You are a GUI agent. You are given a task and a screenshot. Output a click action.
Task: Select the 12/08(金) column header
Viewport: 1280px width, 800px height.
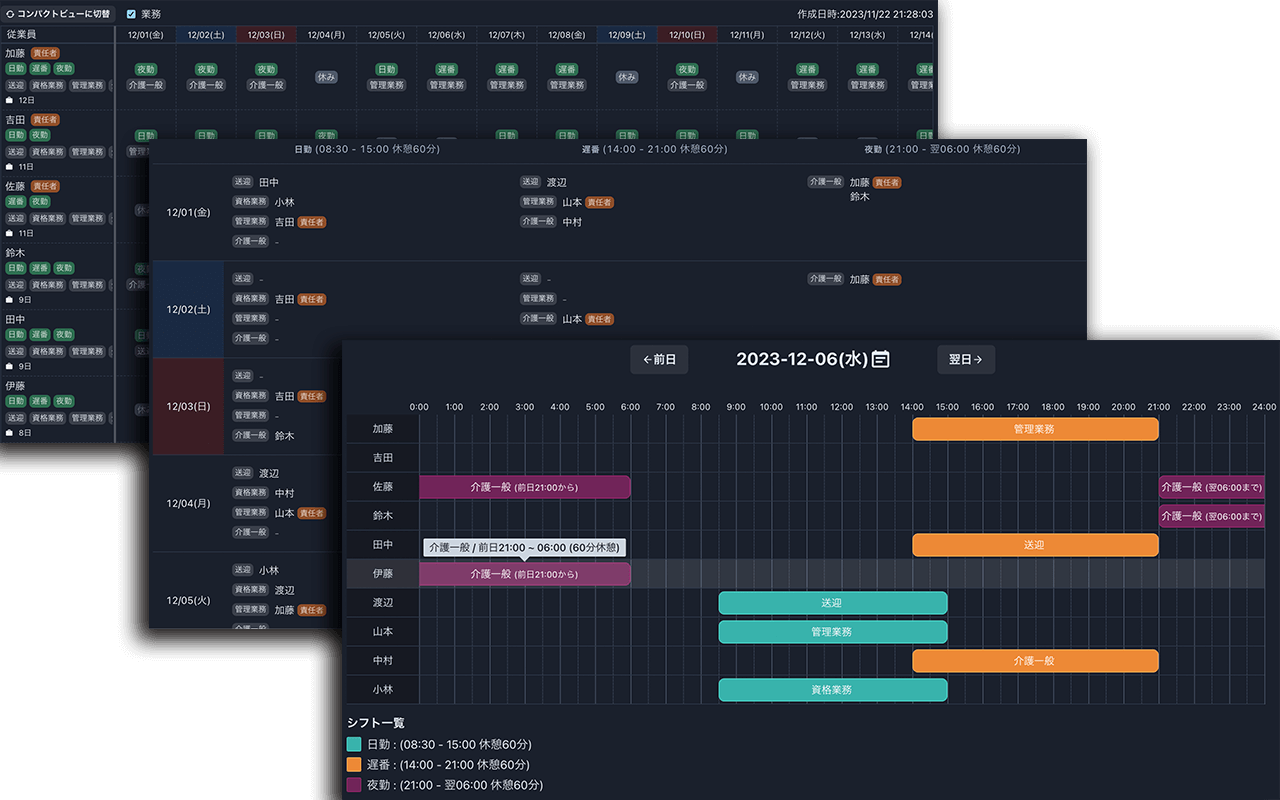567,35
